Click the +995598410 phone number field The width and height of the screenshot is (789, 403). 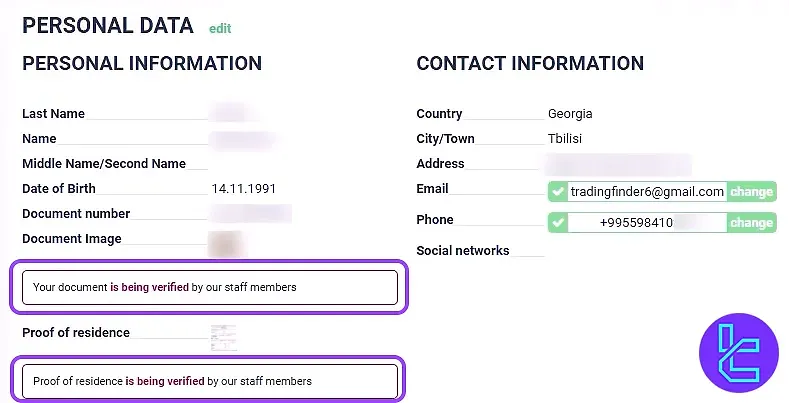(x=647, y=223)
